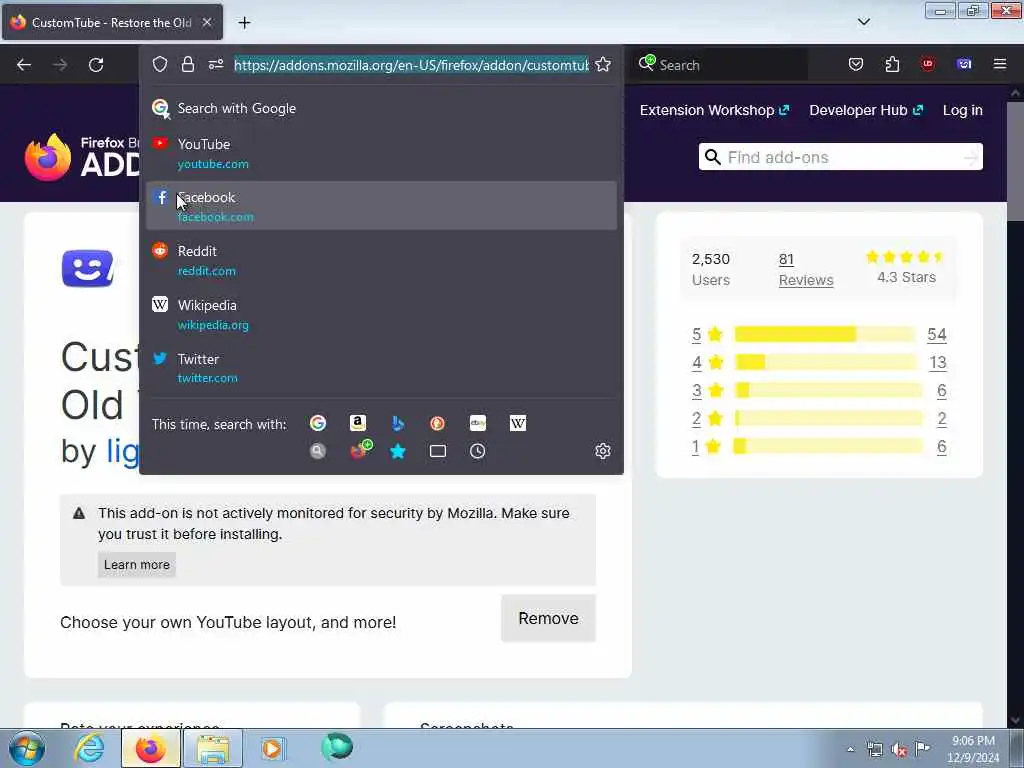
Task: Go back to the previous page
Action: click(x=24, y=65)
